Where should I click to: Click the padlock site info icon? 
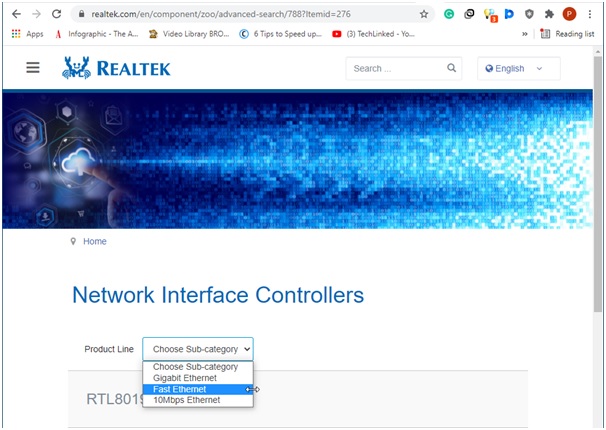81,14
